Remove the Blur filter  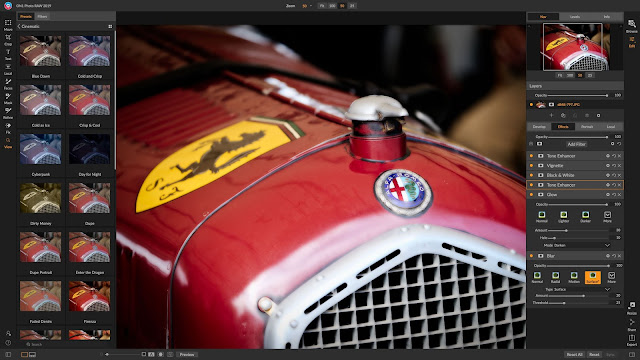click(620, 256)
